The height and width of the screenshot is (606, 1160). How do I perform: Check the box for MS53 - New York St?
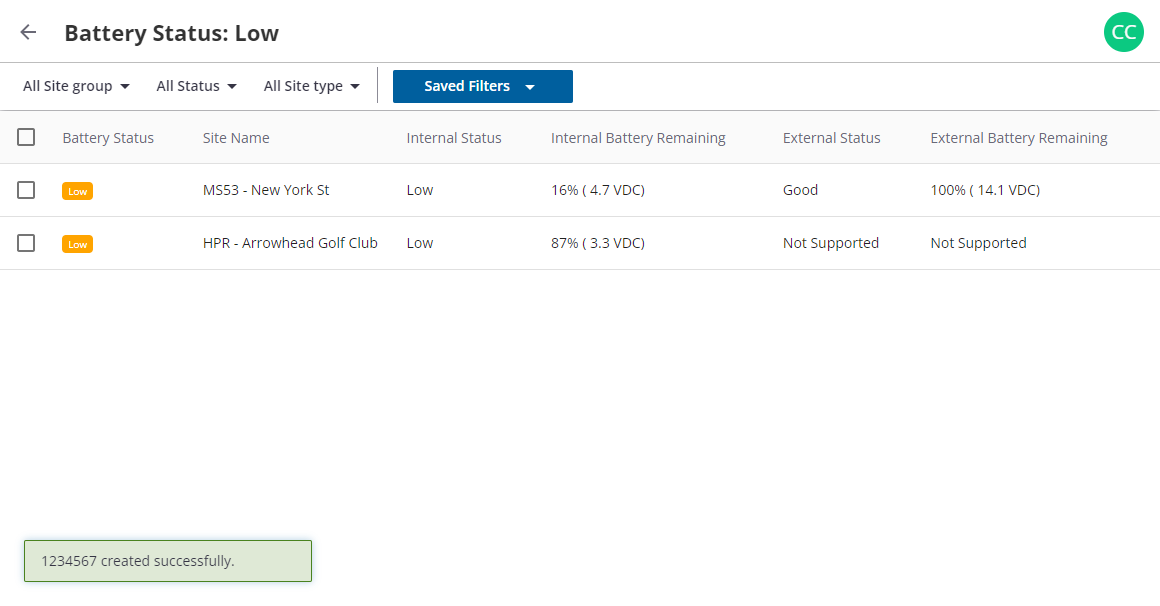tap(26, 190)
